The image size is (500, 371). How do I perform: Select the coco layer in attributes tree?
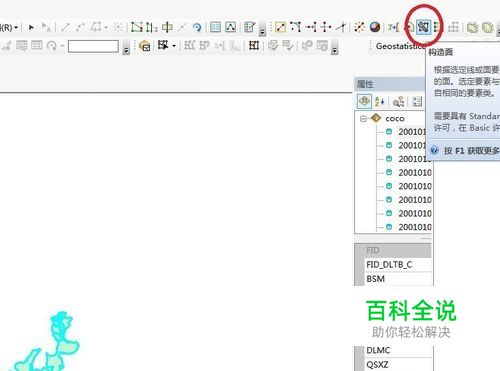click(x=395, y=119)
